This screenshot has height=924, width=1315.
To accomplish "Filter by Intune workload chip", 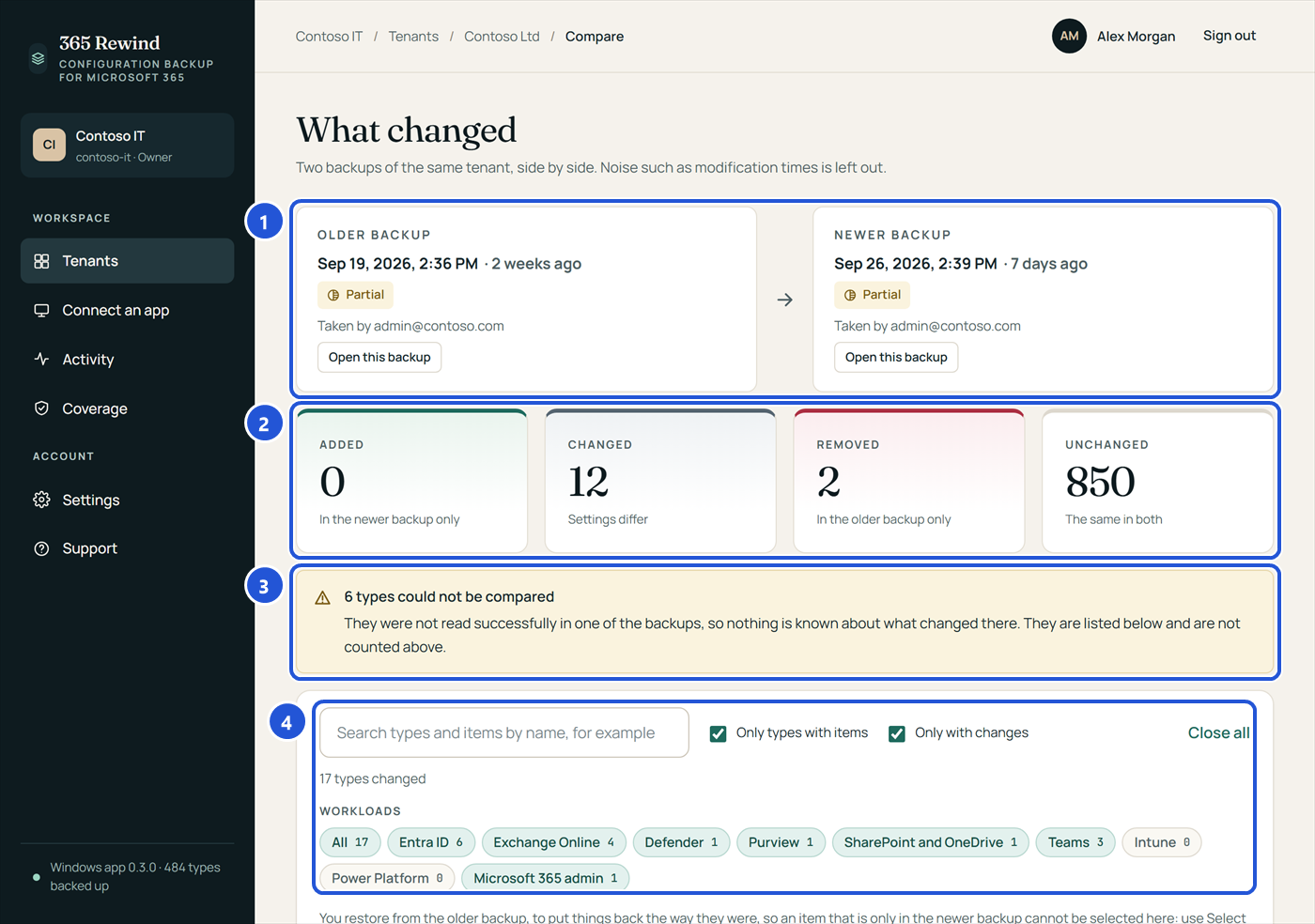I will click(x=1162, y=842).
